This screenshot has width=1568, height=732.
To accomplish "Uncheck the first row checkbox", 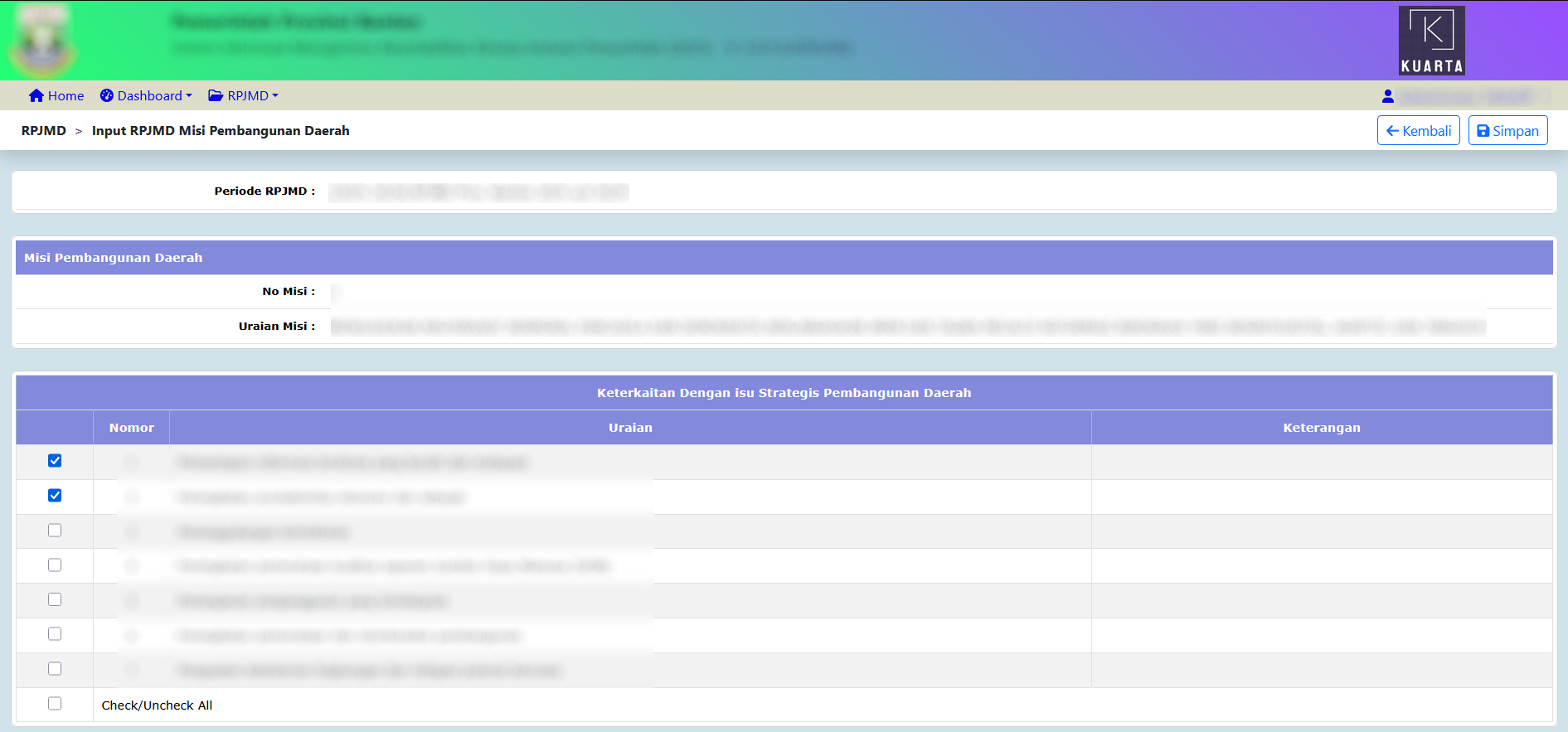I will coord(55,461).
